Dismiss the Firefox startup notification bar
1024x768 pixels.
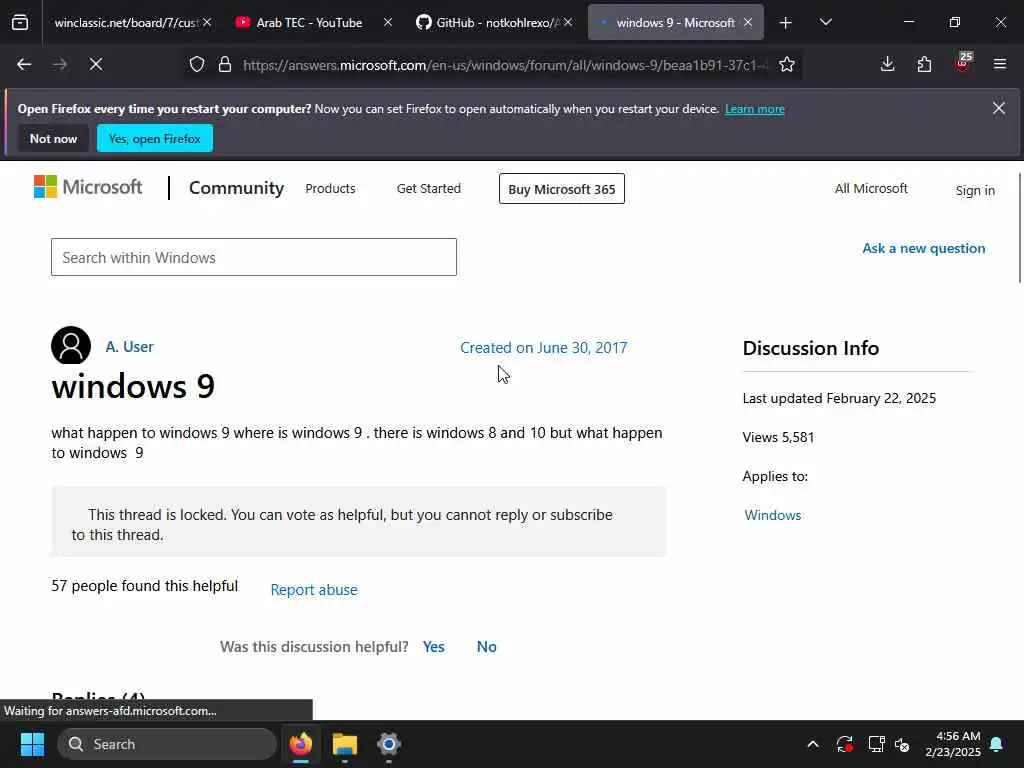(x=999, y=108)
